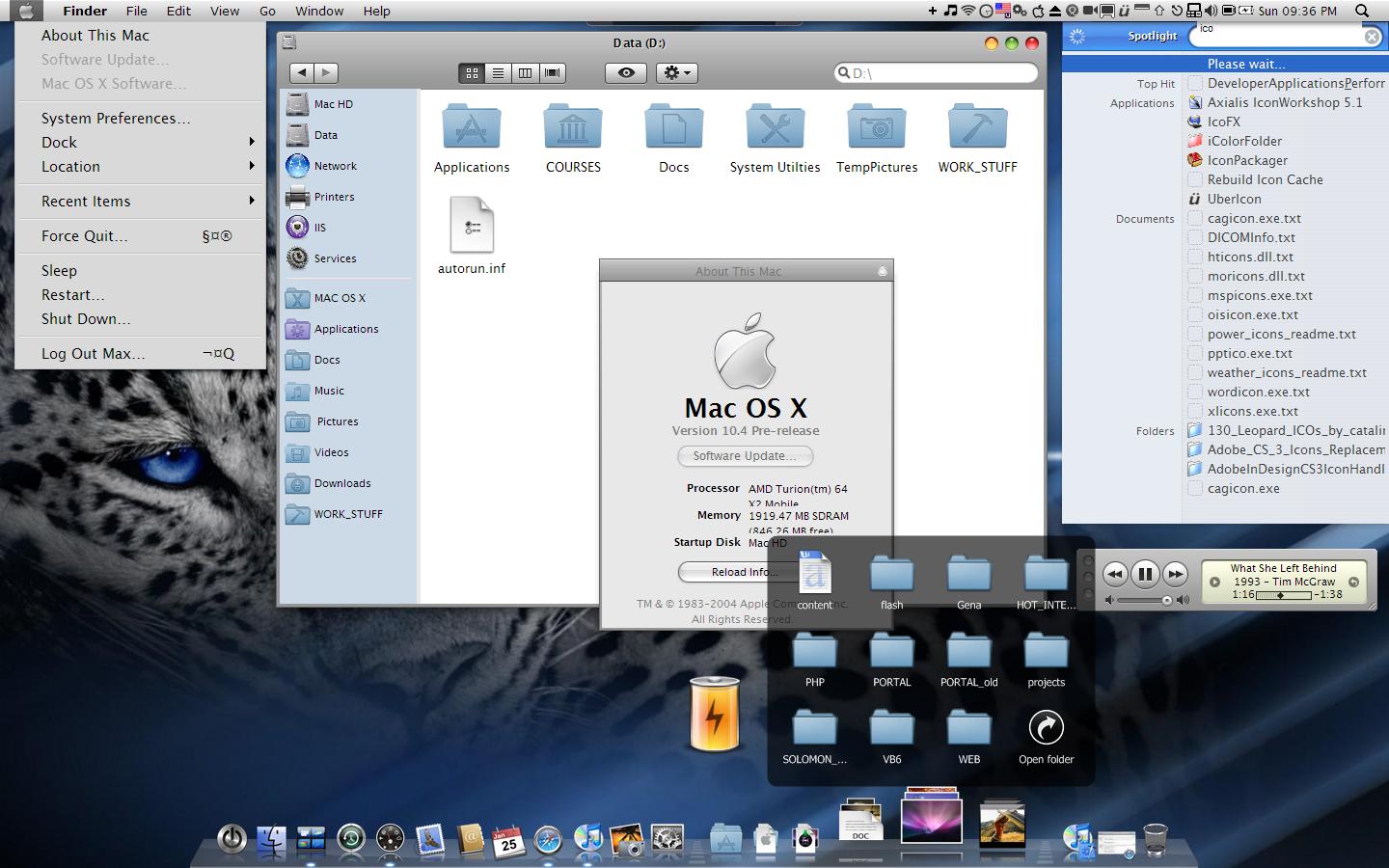Open Time Machine in the dock

tap(351, 839)
